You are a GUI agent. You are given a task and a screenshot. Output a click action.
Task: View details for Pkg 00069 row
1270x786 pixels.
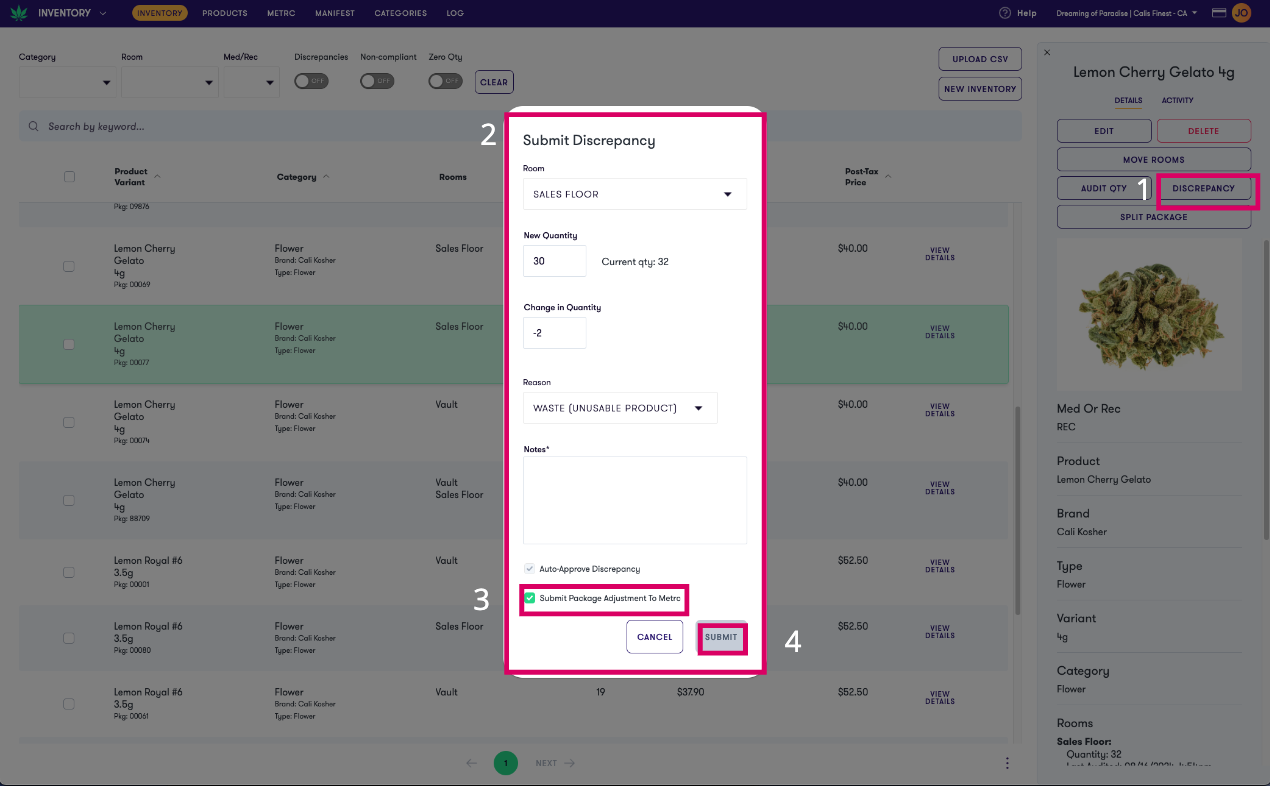940,254
